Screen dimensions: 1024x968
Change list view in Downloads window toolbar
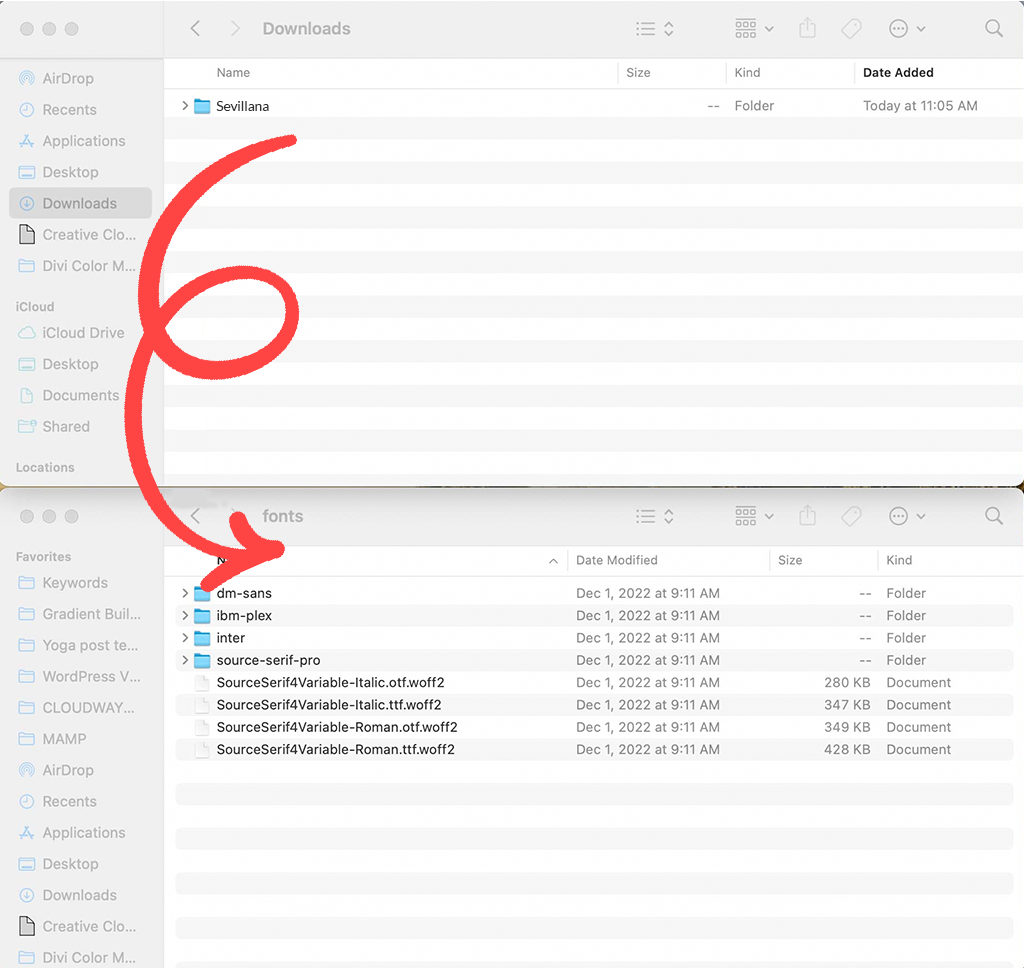[655, 29]
